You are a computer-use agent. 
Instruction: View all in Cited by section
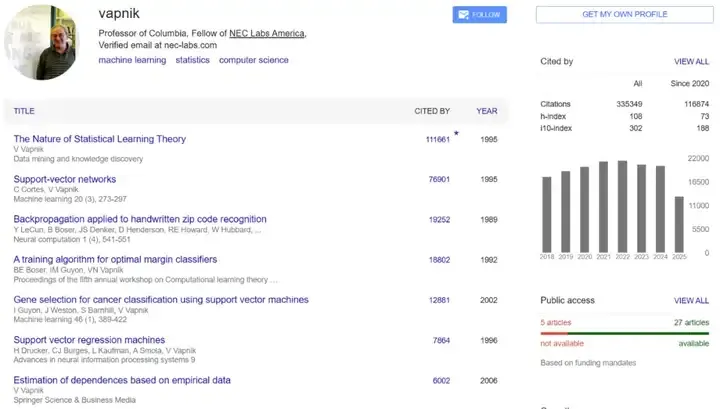692,62
